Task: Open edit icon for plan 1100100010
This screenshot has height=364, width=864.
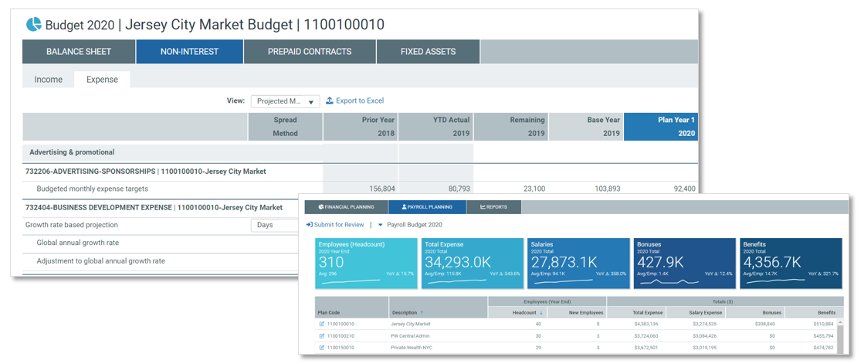Action: 322,324
